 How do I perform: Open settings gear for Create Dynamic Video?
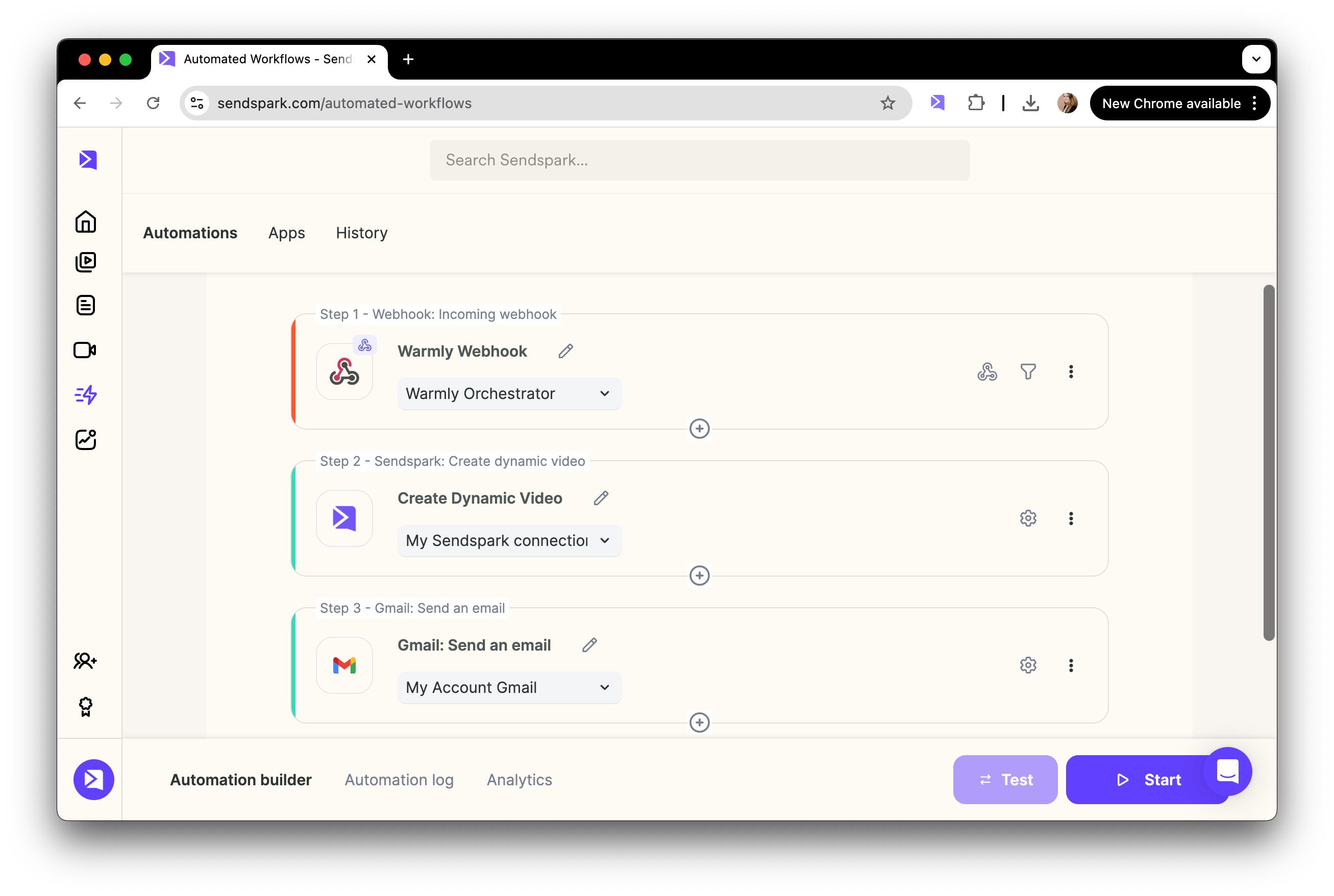(x=1028, y=518)
